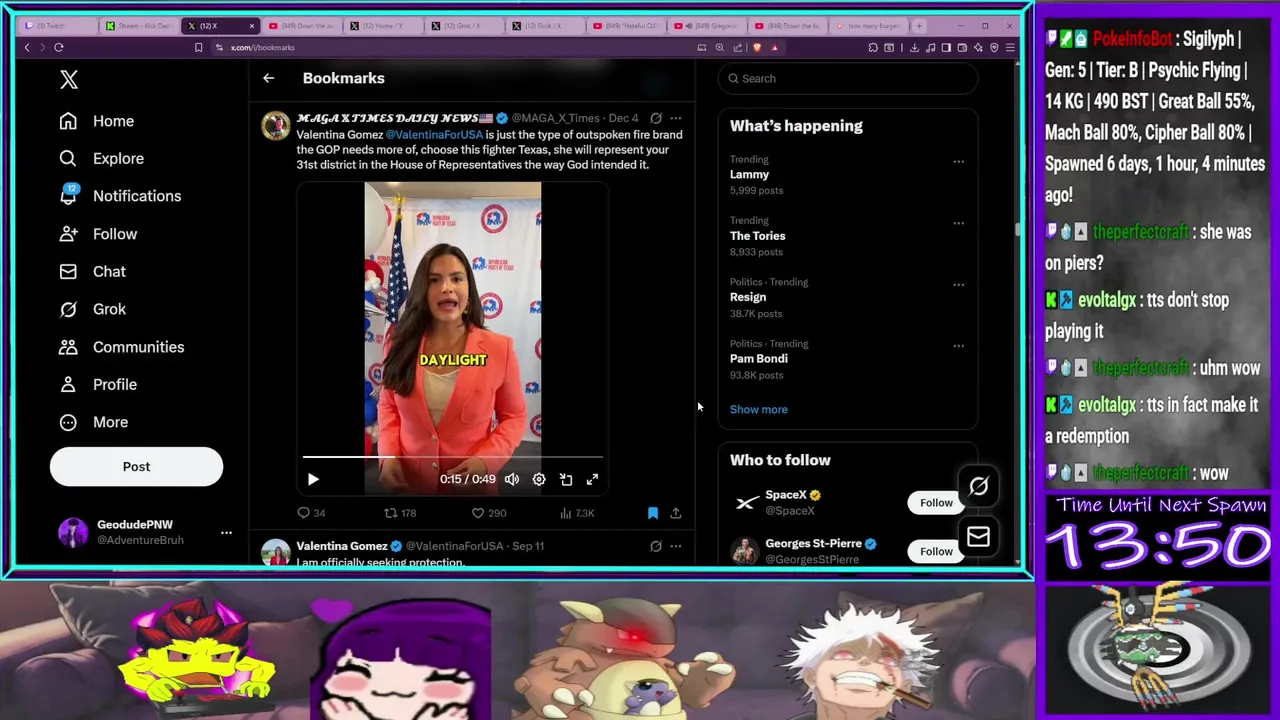Switch to Stream - Kick Dashboard tab
Viewport: 1280px width, 720px height.
[x=139, y=26]
